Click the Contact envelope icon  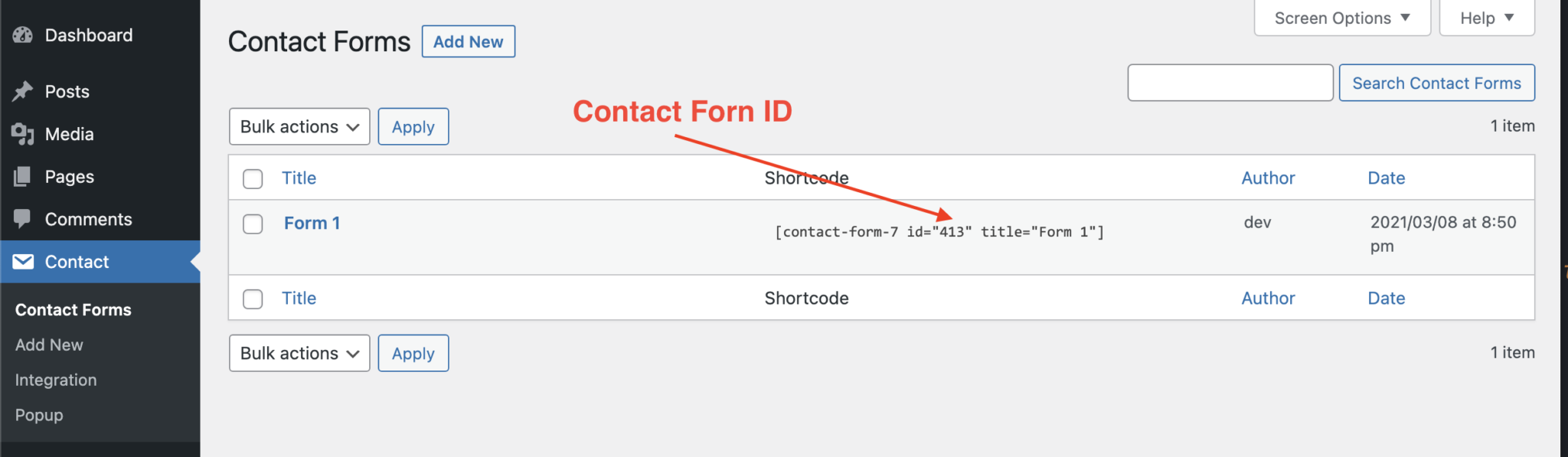(23, 262)
